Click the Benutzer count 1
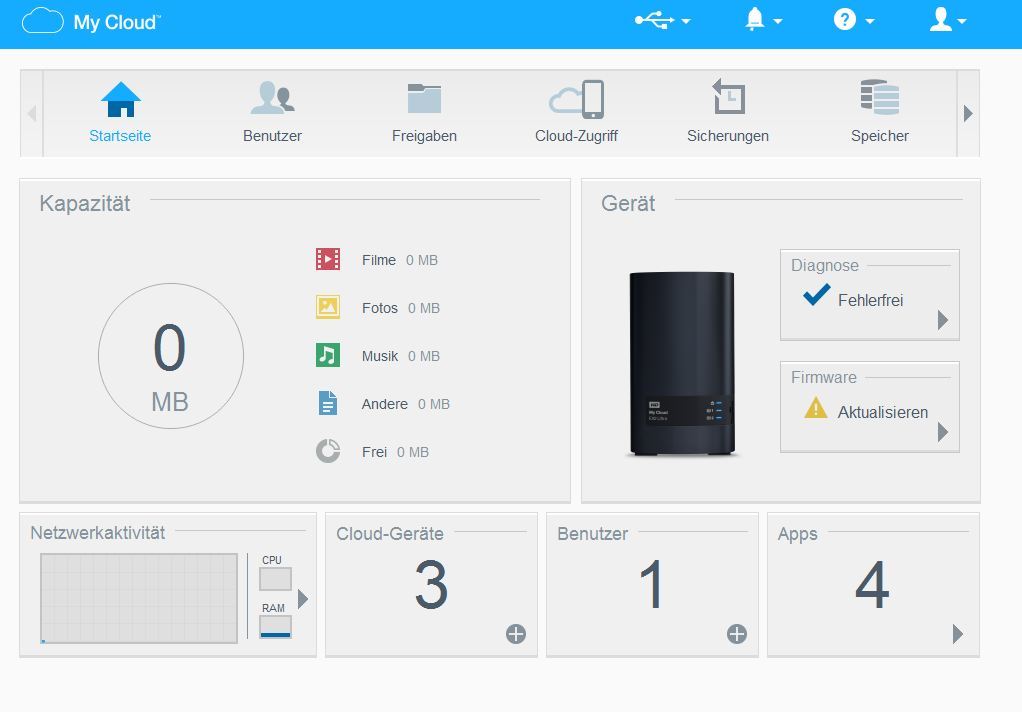 tap(652, 584)
